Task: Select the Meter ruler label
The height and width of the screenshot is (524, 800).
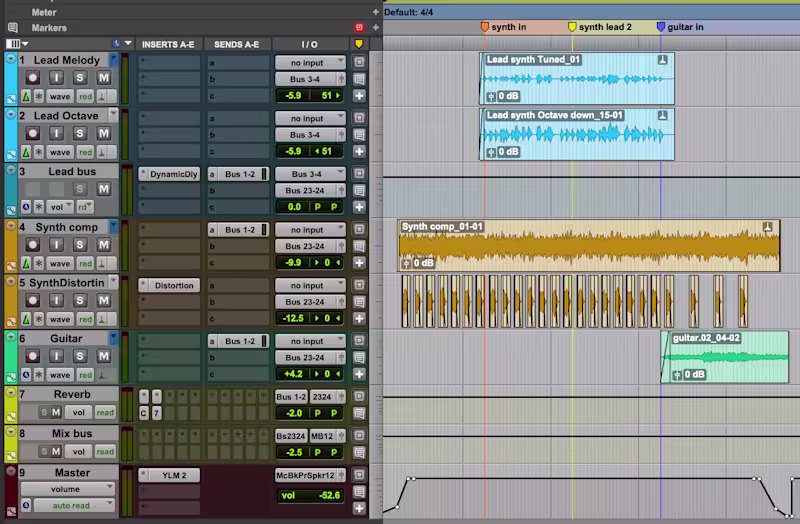Action: [44, 12]
